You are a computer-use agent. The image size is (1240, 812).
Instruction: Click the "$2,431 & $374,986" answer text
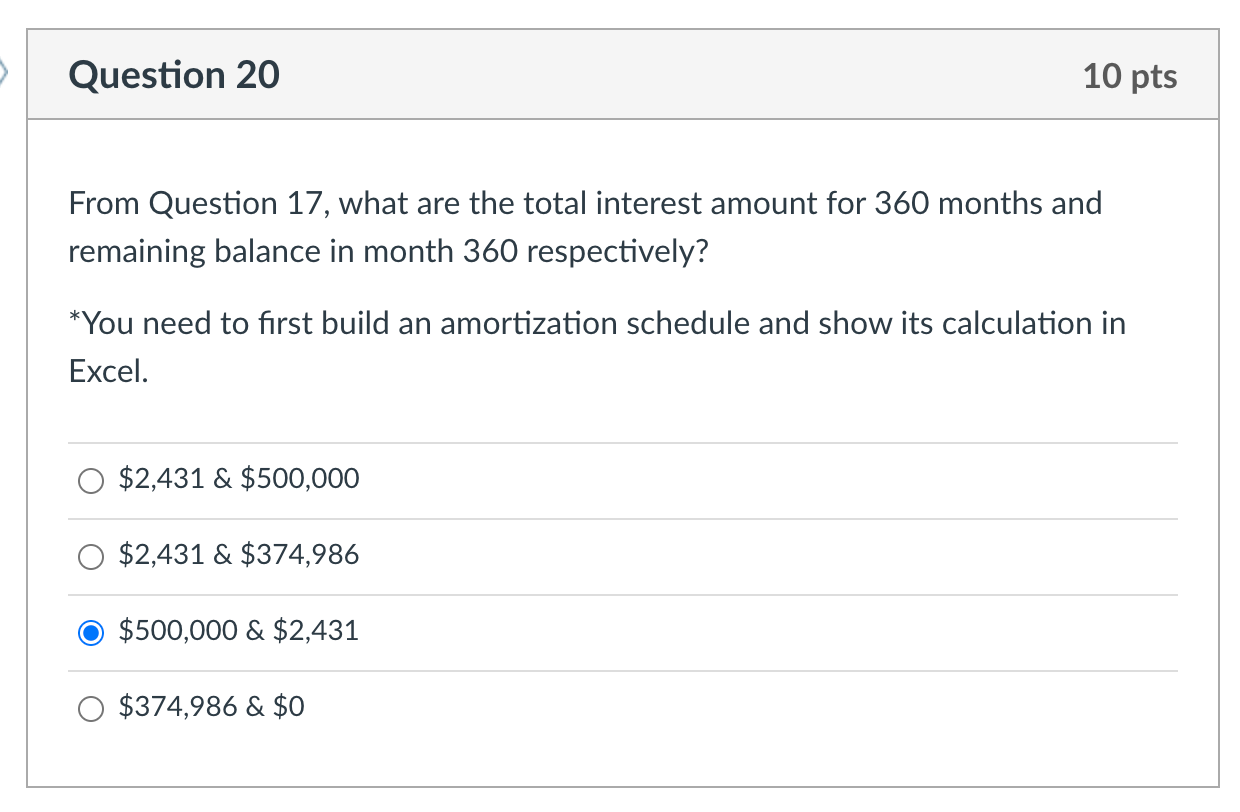(238, 555)
